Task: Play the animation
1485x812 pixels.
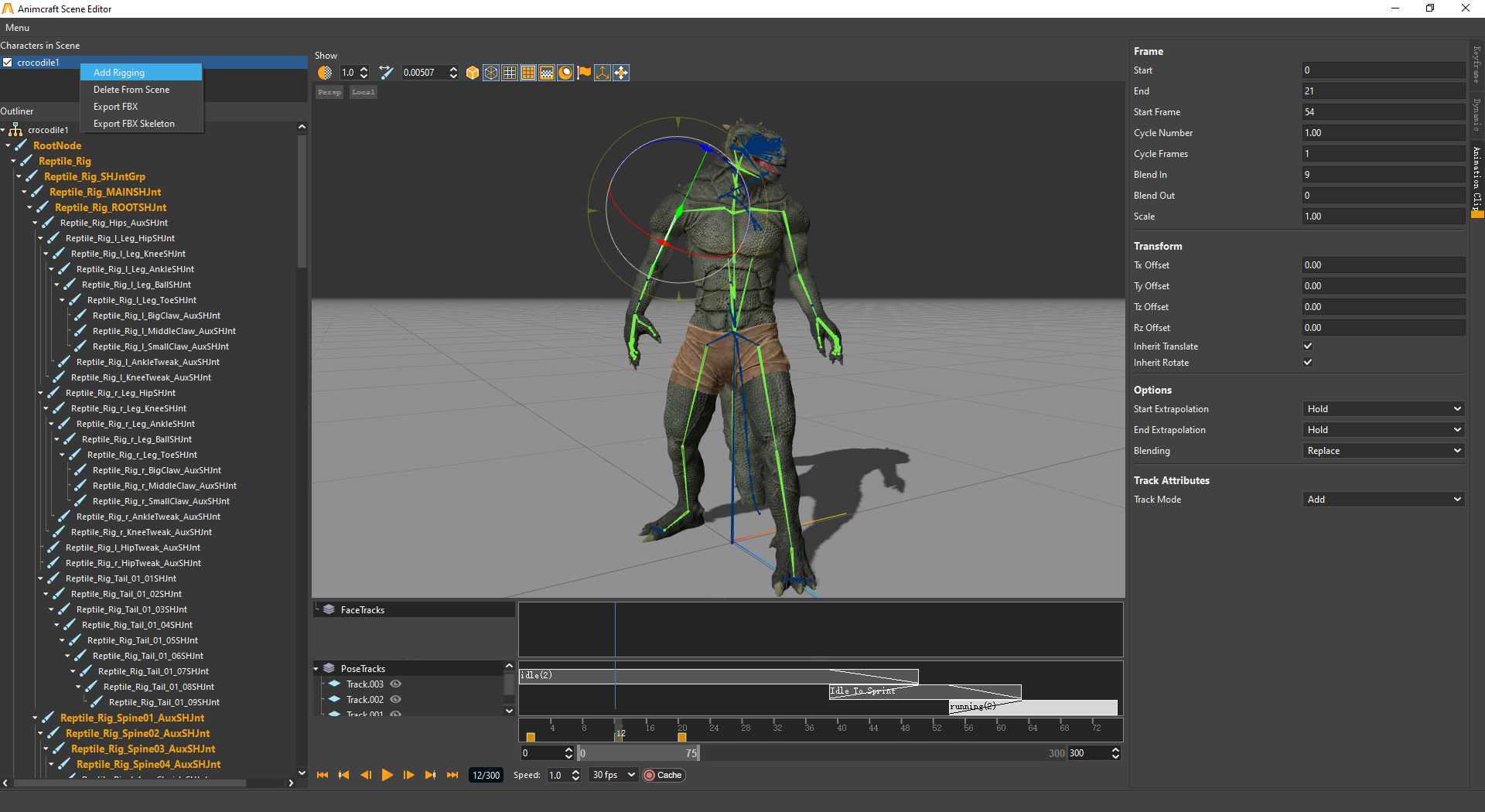Action: point(387,775)
